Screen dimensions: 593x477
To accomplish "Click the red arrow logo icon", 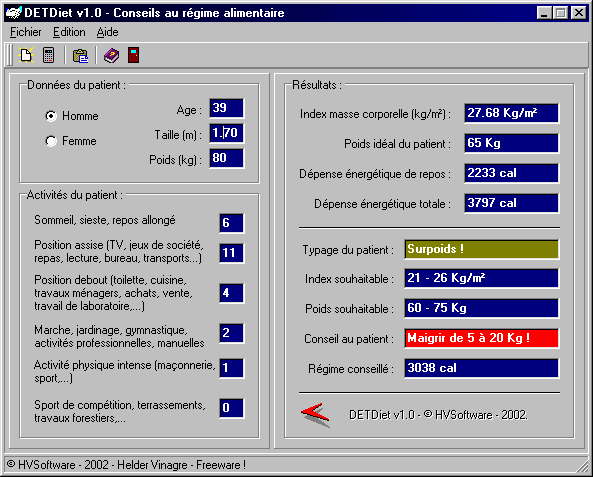I will pos(315,415).
